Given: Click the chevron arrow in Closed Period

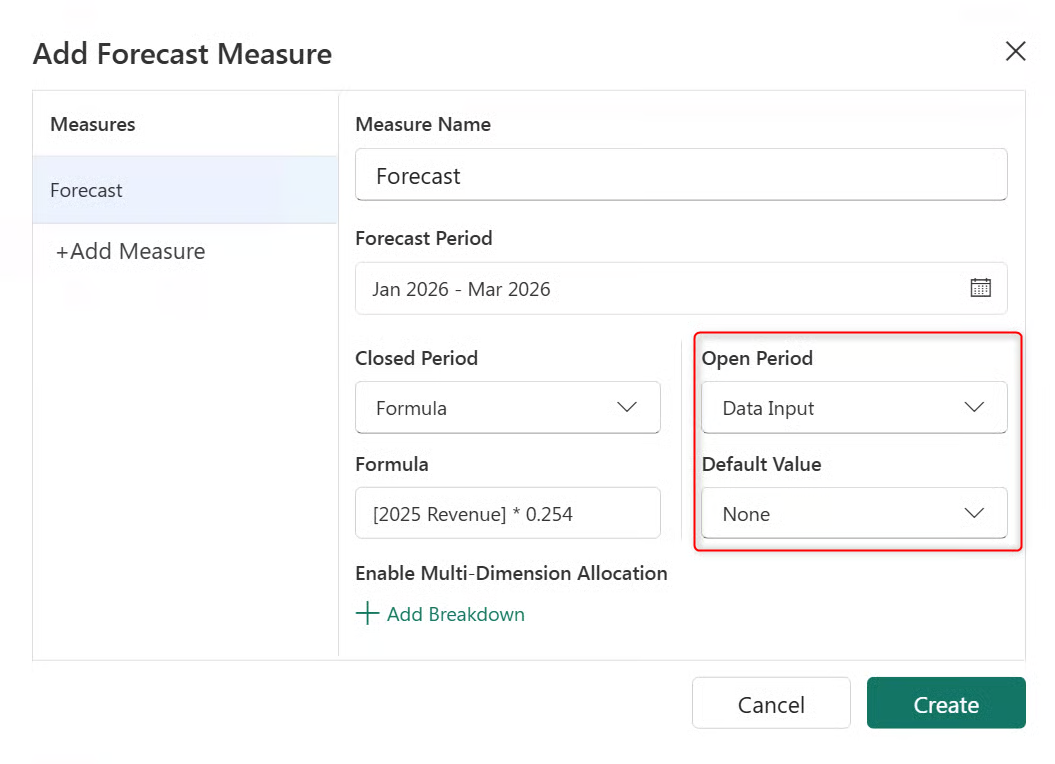Looking at the screenshot, I should (x=627, y=407).
